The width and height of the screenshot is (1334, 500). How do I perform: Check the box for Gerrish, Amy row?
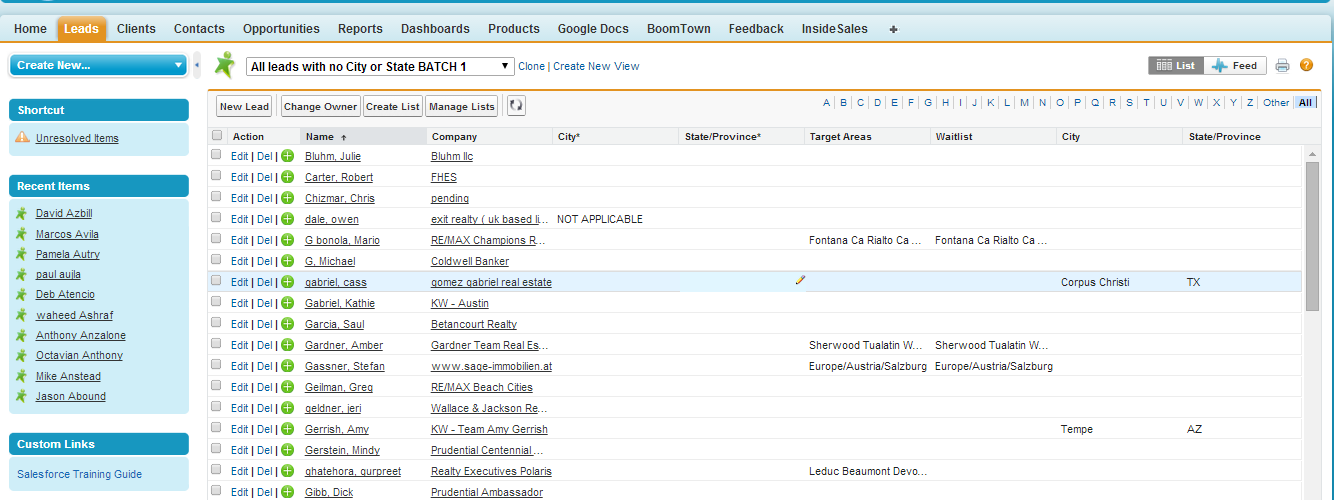(217, 429)
